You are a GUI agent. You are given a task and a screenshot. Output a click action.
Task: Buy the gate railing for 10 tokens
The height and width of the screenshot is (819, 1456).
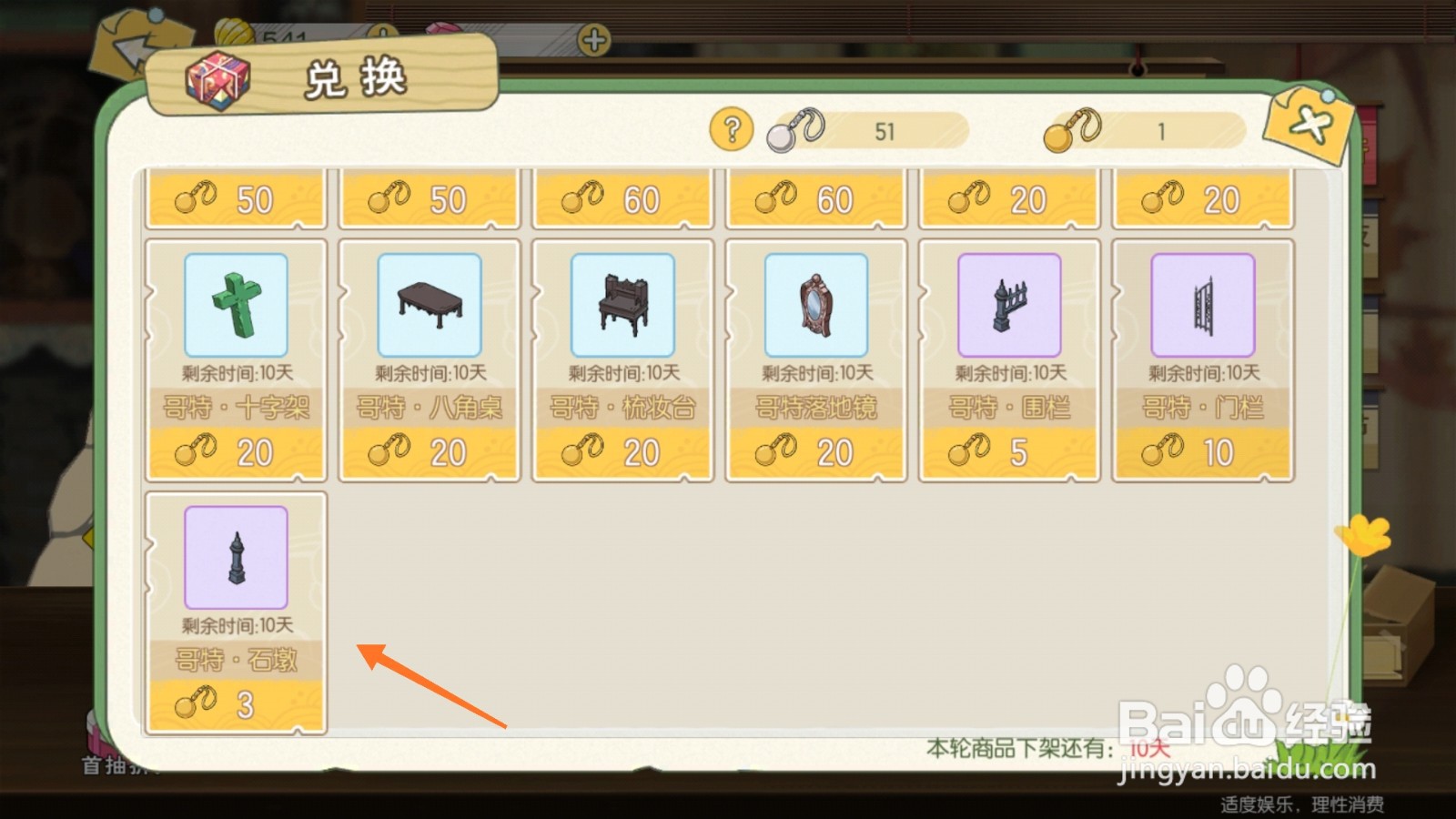(x=1203, y=452)
